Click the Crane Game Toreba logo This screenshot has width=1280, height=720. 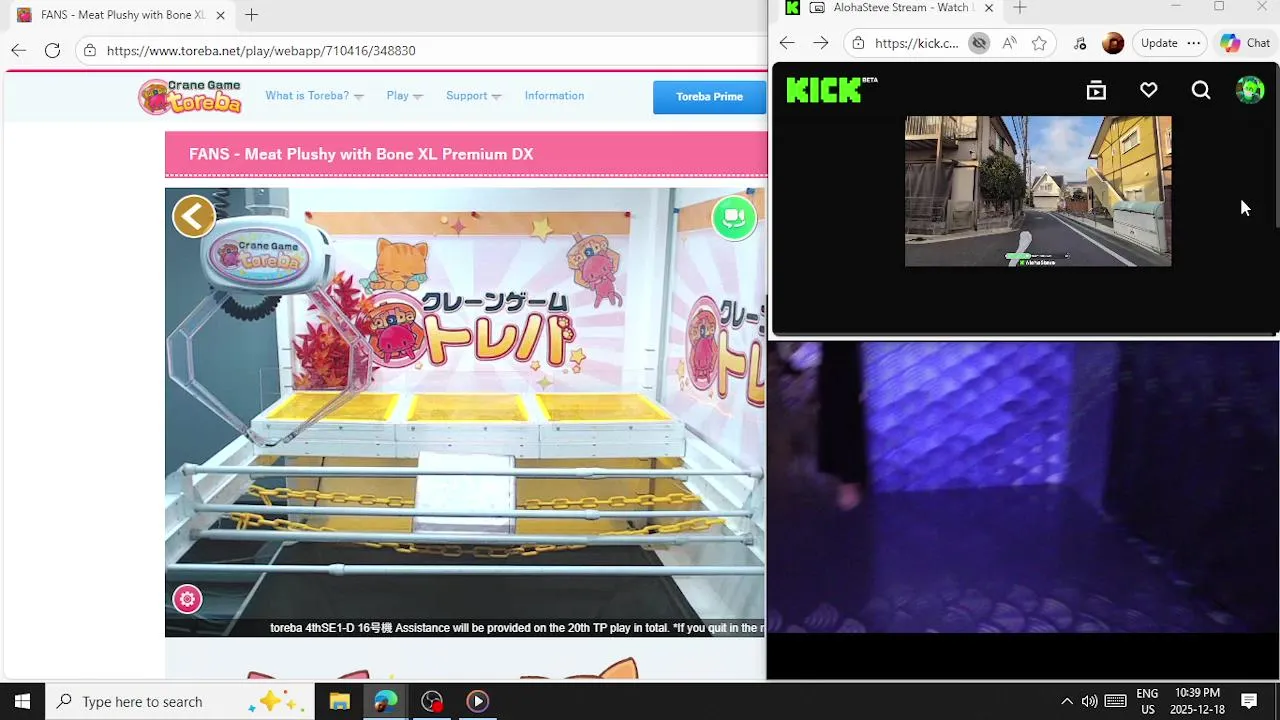click(x=190, y=96)
